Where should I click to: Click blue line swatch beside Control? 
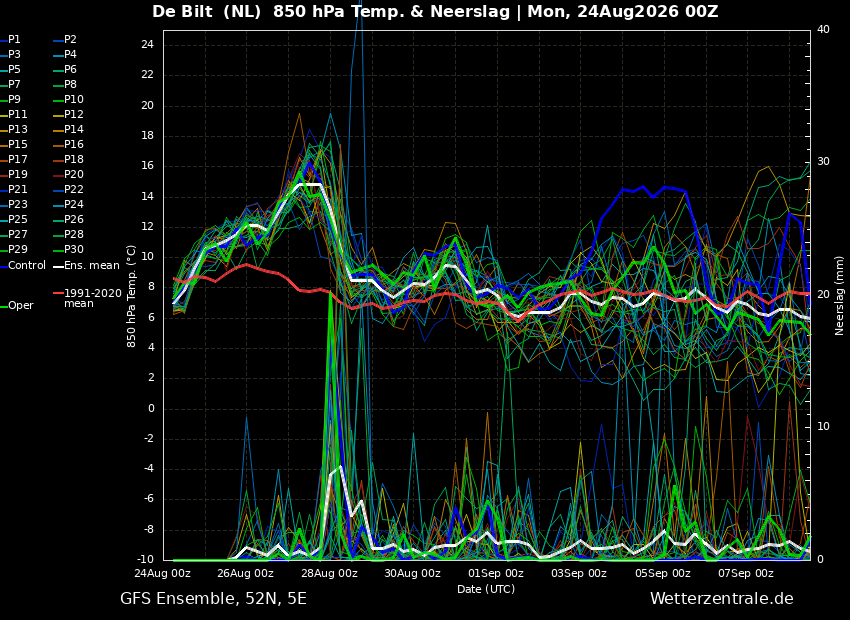pyautogui.click(x=3, y=267)
